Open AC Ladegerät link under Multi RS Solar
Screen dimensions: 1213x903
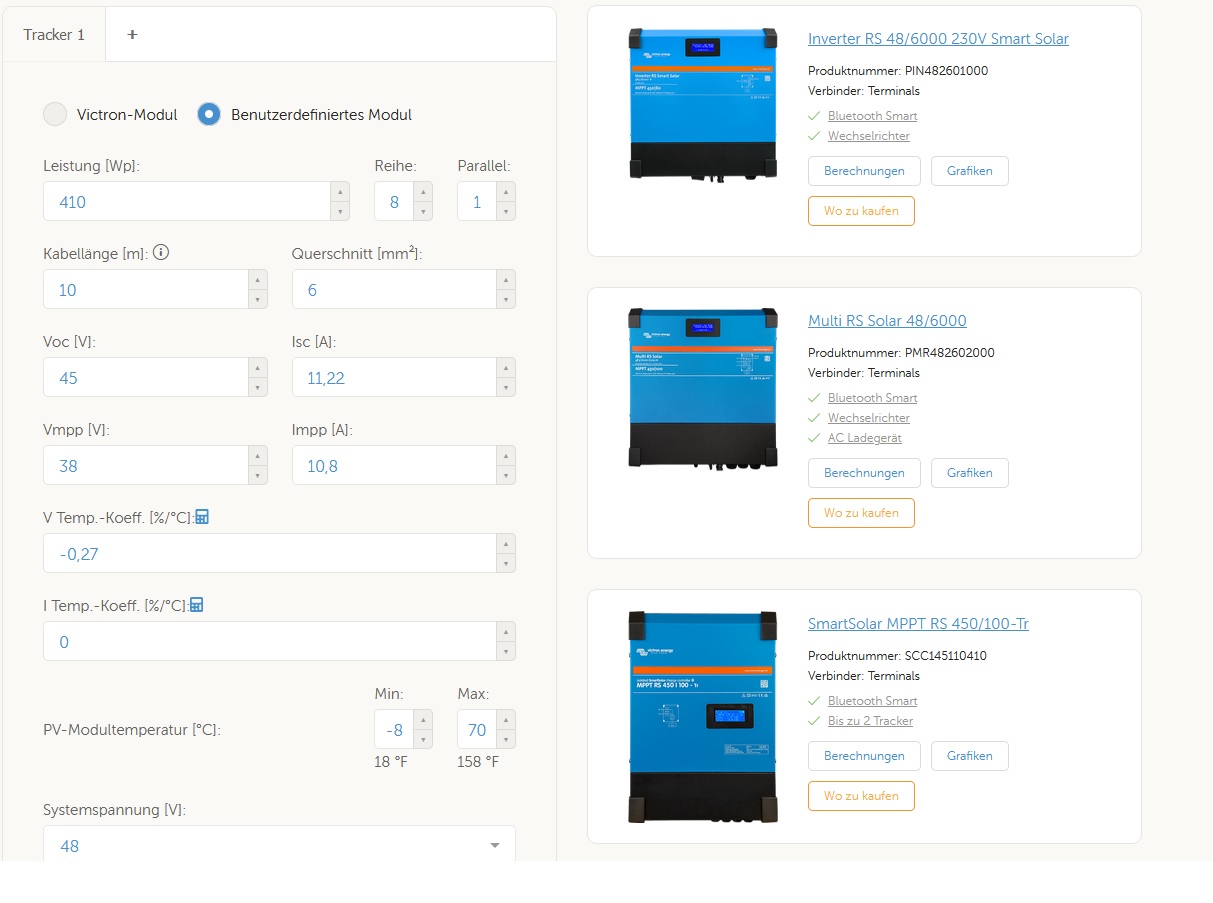[864, 438]
